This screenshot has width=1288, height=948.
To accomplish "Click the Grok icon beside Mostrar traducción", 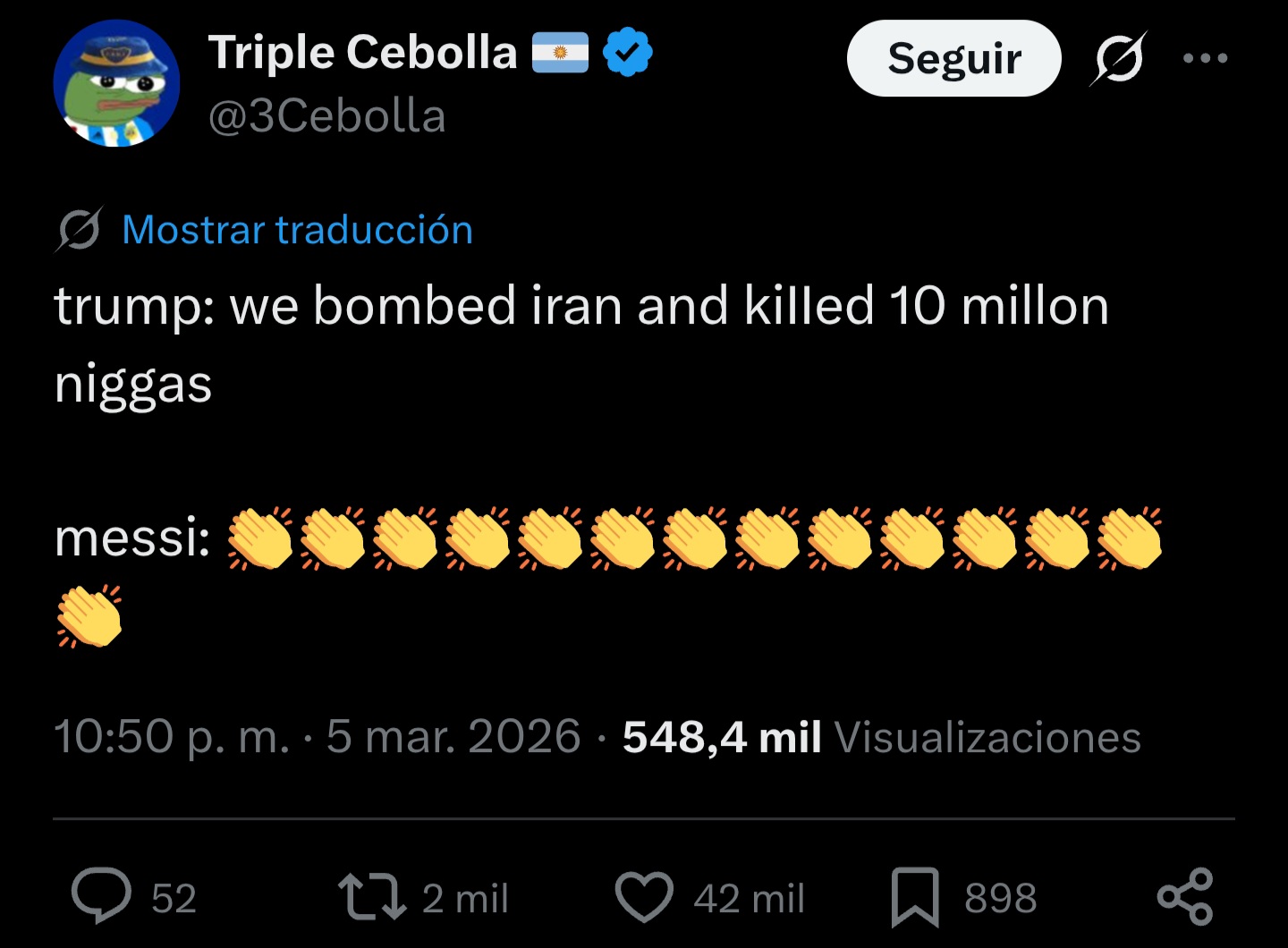I will click(x=79, y=230).
